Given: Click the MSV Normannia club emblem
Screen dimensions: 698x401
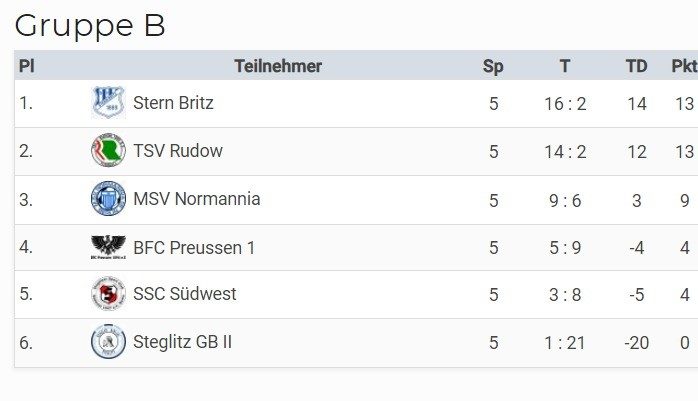Looking at the screenshot, I should click(108, 198).
